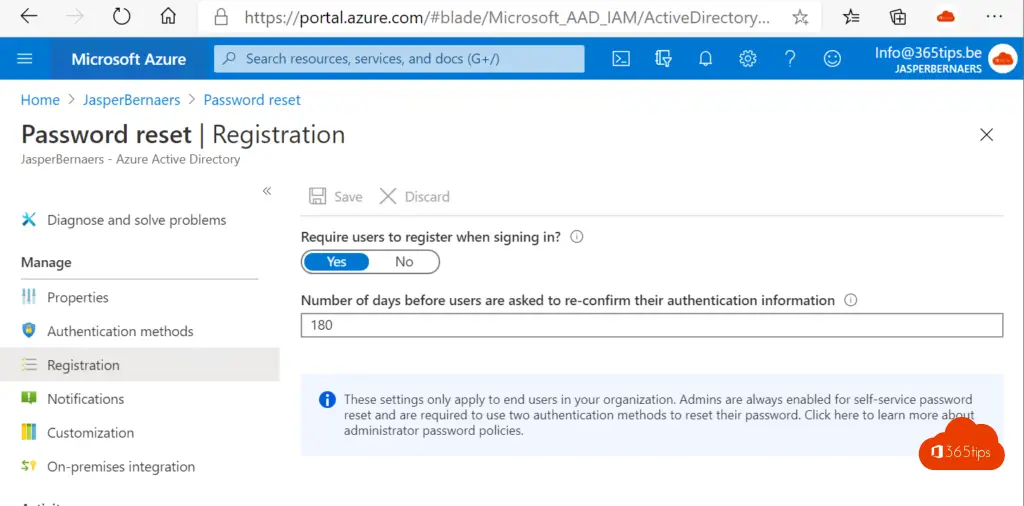This screenshot has width=1024, height=506.
Task: Open the portal settings gear icon
Action: (x=748, y=59)
